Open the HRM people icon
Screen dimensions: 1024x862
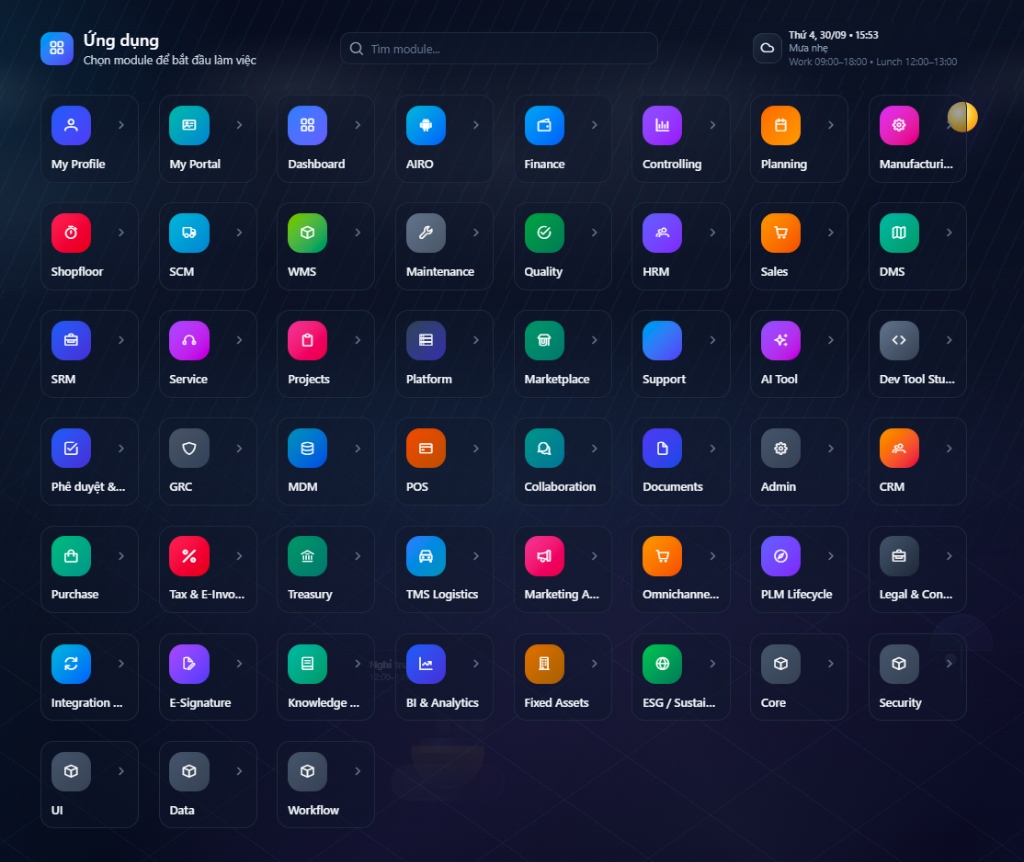pyautogui.click(x=662, y=232)
